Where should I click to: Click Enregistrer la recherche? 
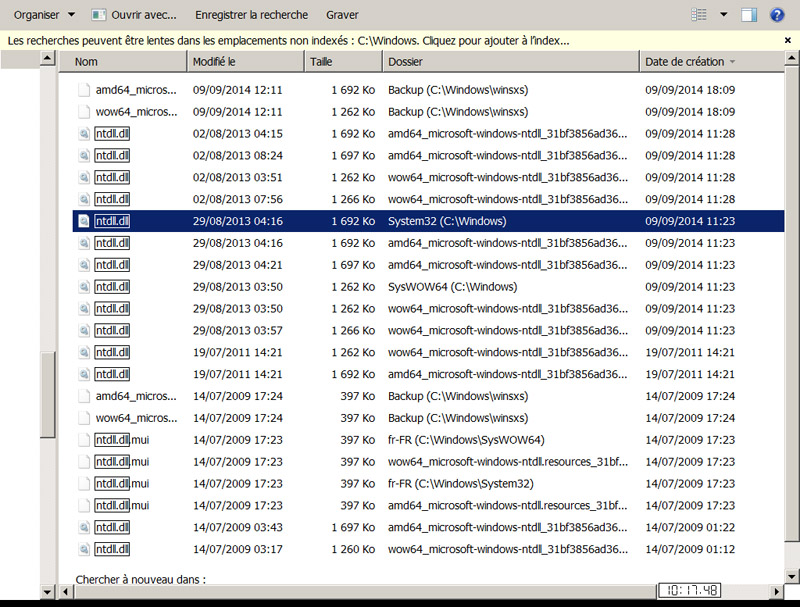click(252, 15)
